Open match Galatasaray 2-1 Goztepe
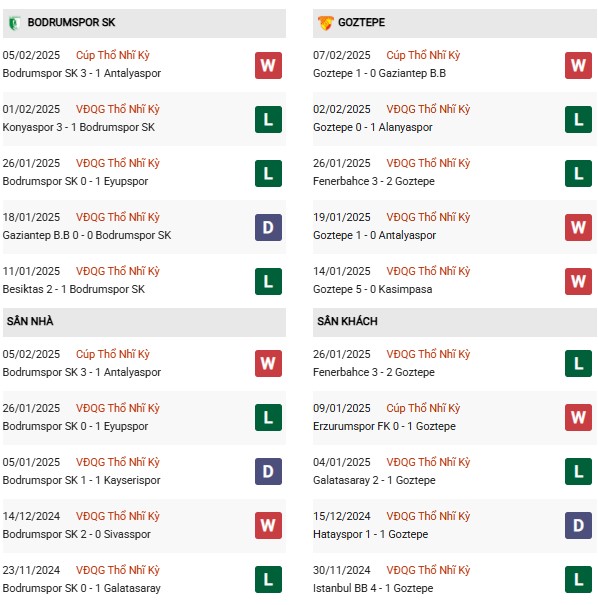This screenshot has height=605, width=598. 374,480
